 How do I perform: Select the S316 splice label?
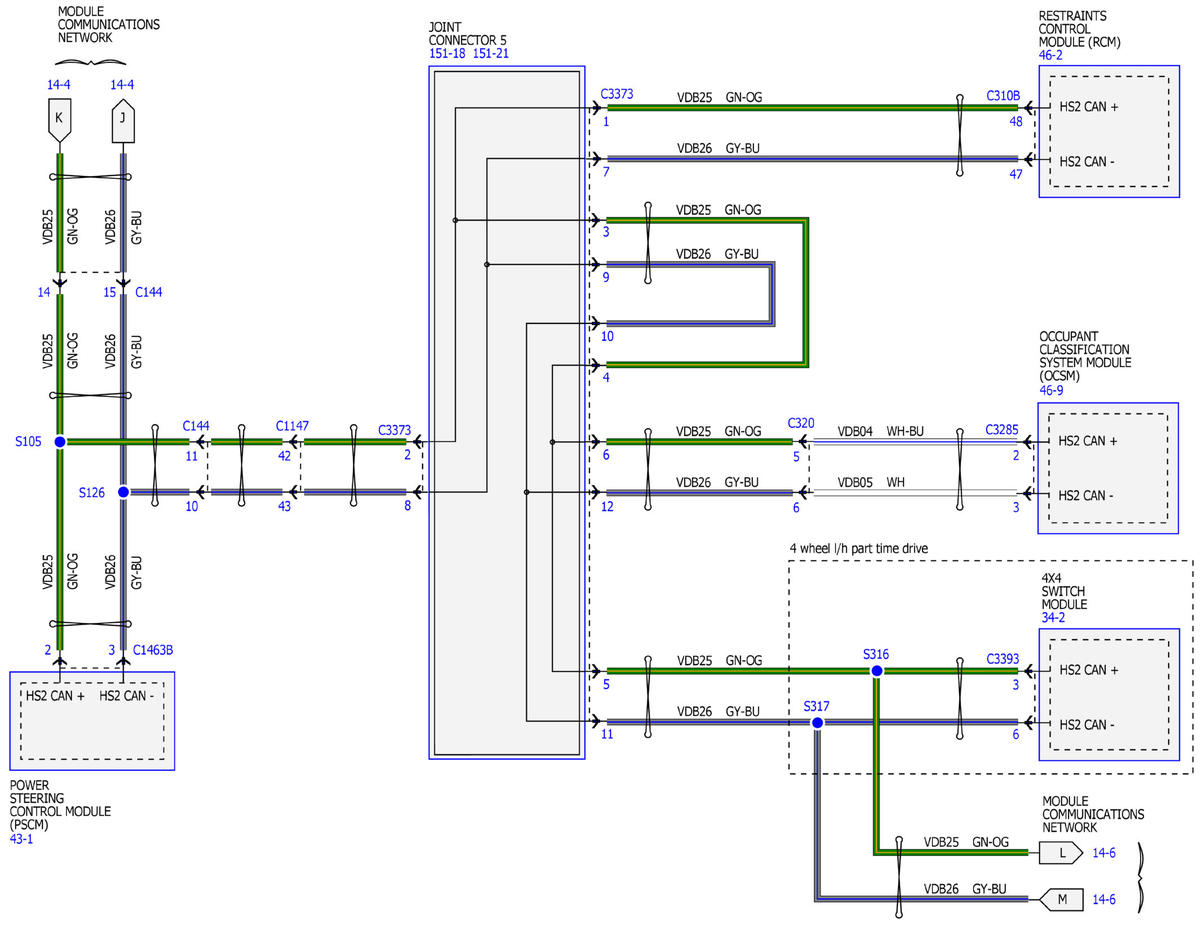tap(876, 654)
